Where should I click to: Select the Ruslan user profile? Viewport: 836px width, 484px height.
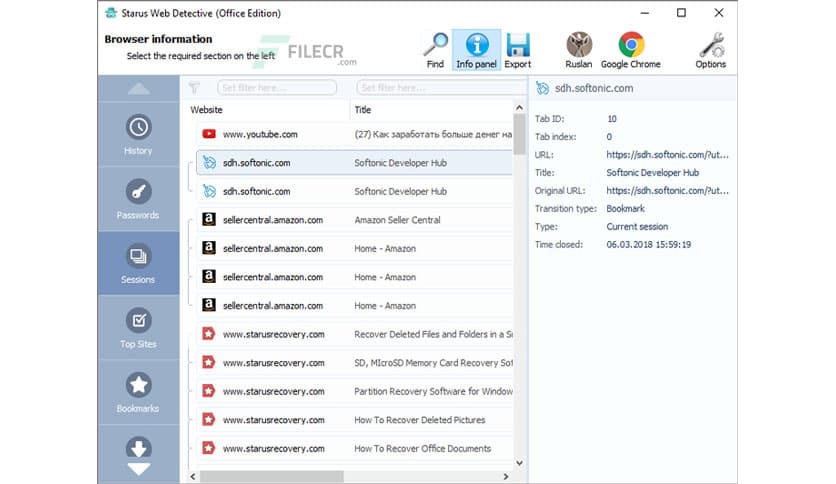pos(578,51)
